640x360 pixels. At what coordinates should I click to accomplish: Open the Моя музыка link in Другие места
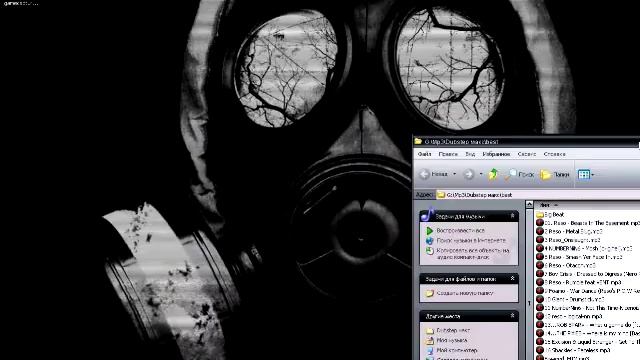452,340
